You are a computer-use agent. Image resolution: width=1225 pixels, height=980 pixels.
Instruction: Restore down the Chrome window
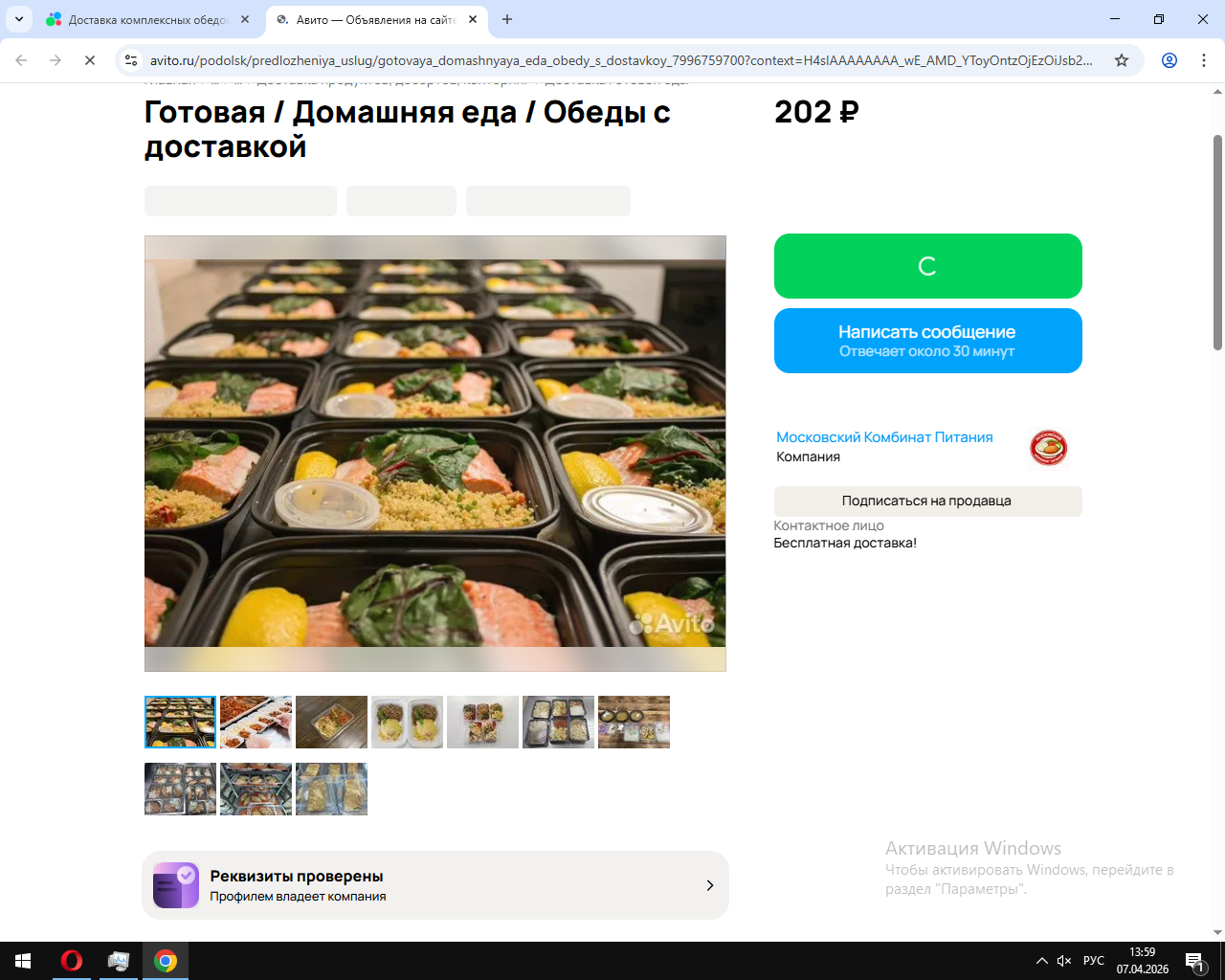click(1159, 19)
